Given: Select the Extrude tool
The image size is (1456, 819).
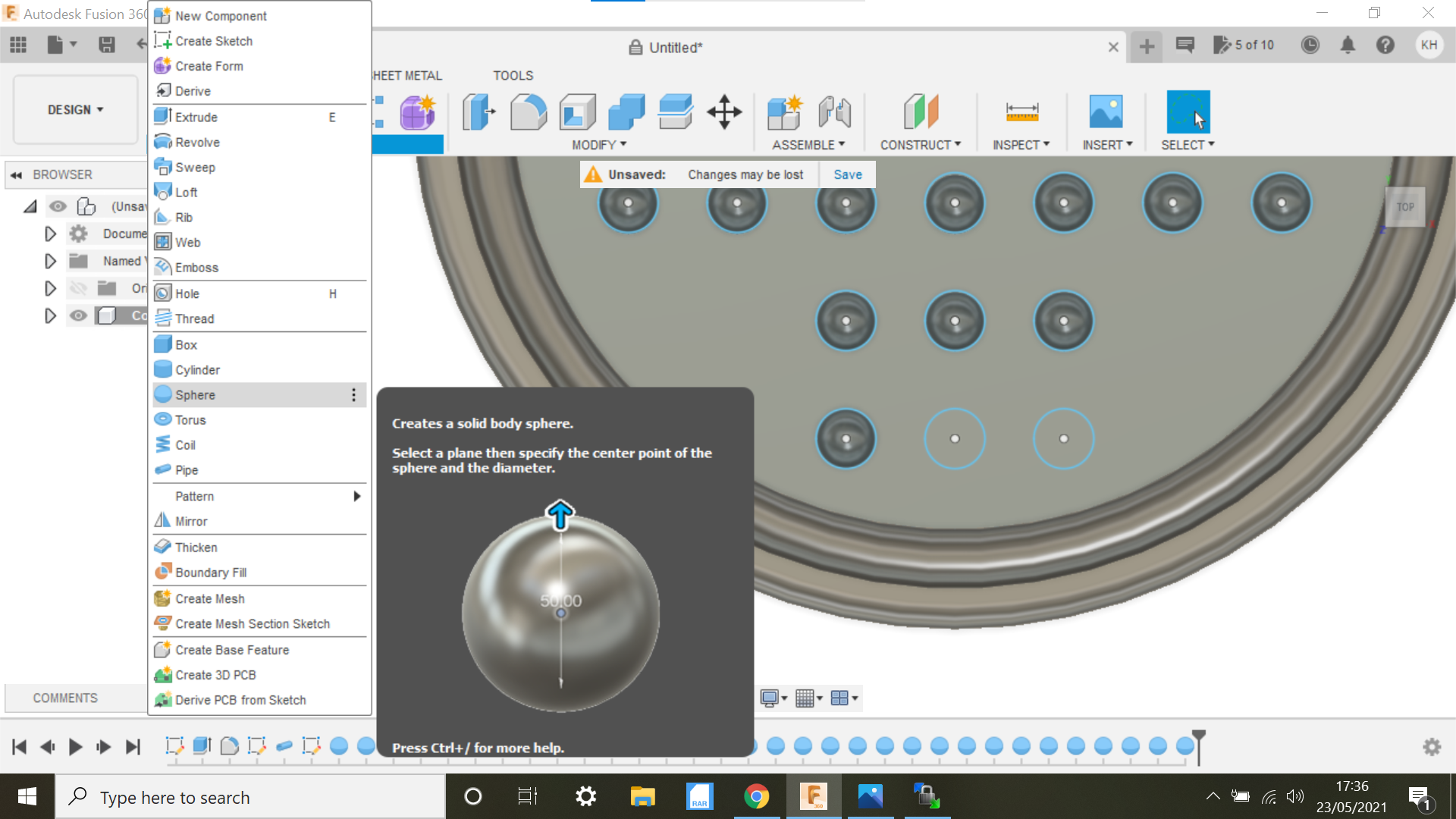Looking at the screenshot, I should click(x=196, y=117).
